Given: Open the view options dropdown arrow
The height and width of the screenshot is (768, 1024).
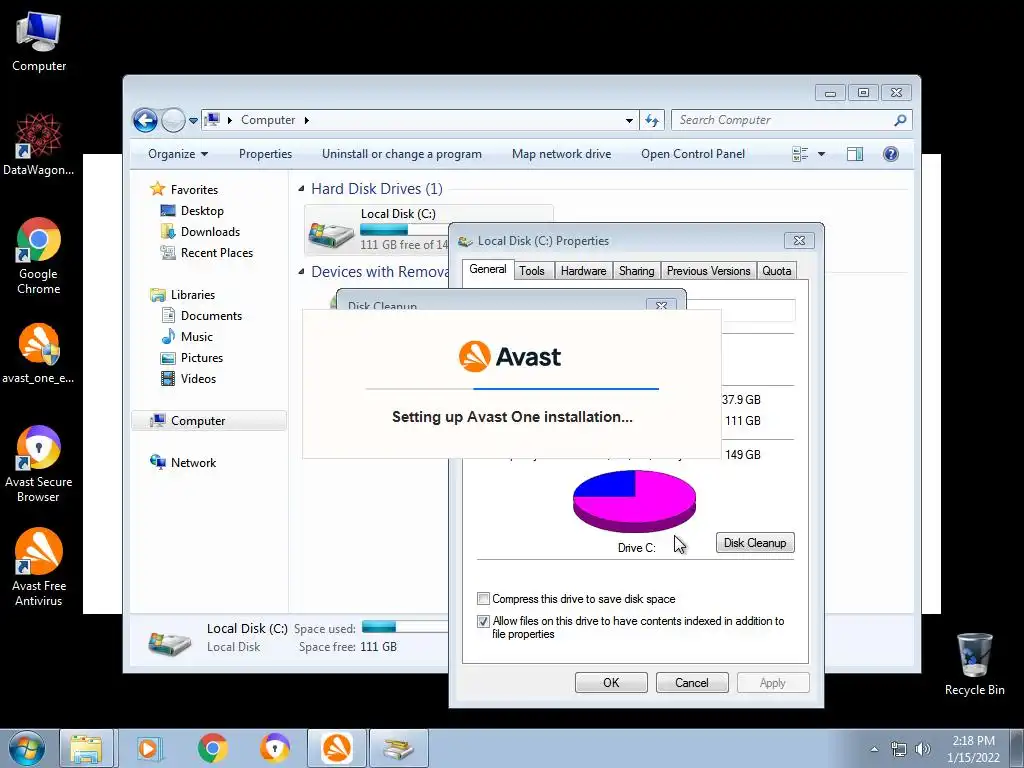Looking at the screenshot, I should click(x=822, y=154).
